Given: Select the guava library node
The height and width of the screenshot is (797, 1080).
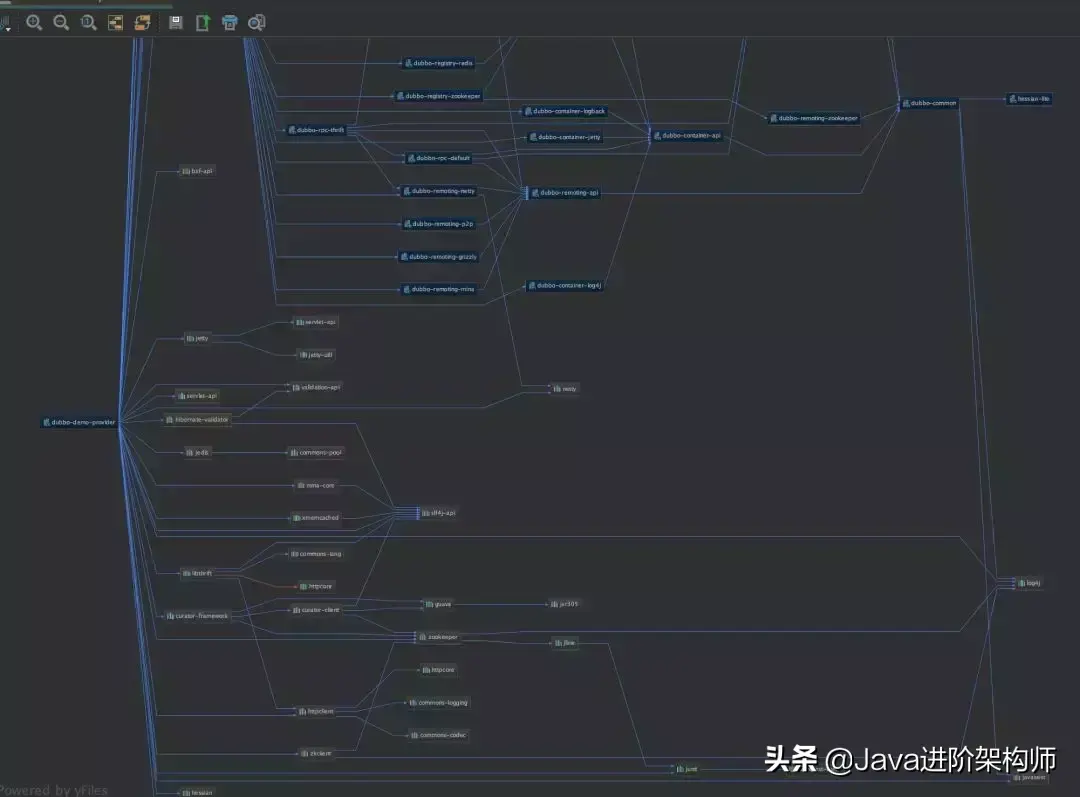Looking at the screenshot, I should click(439, 604).
